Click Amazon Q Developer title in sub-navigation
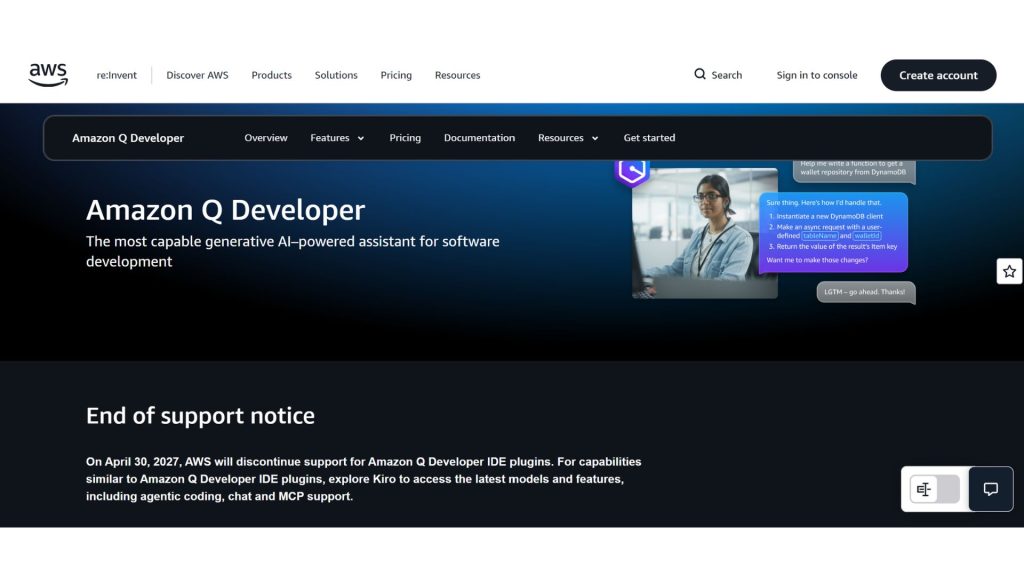 pos(128,138)
